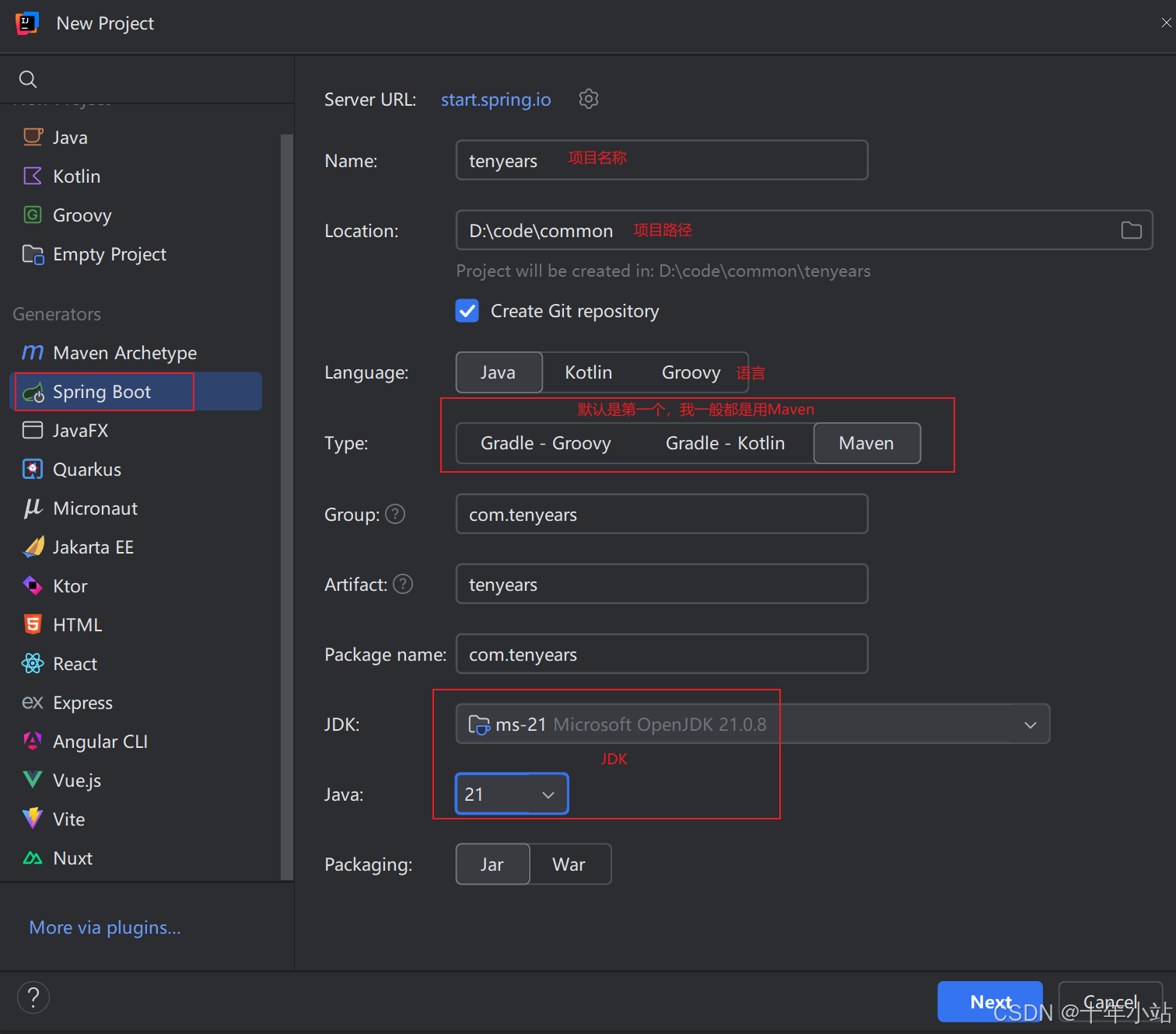The height and width of the screenshot is (1034, 1176).
Task: Open the JDK ms-21 dropdown
Action: tap(752, 724)
